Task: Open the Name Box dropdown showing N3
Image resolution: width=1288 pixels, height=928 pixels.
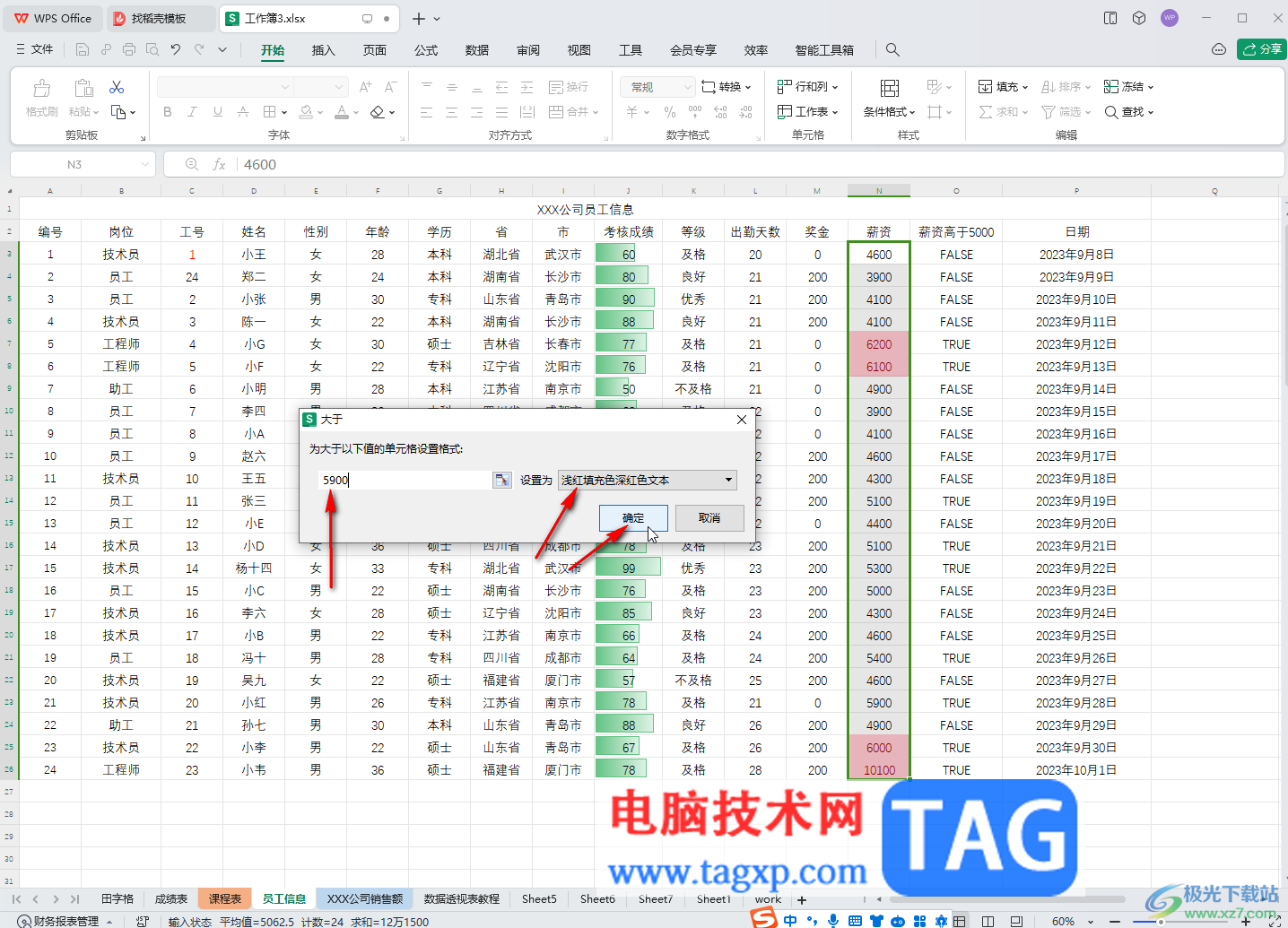Action: (145, 164)
